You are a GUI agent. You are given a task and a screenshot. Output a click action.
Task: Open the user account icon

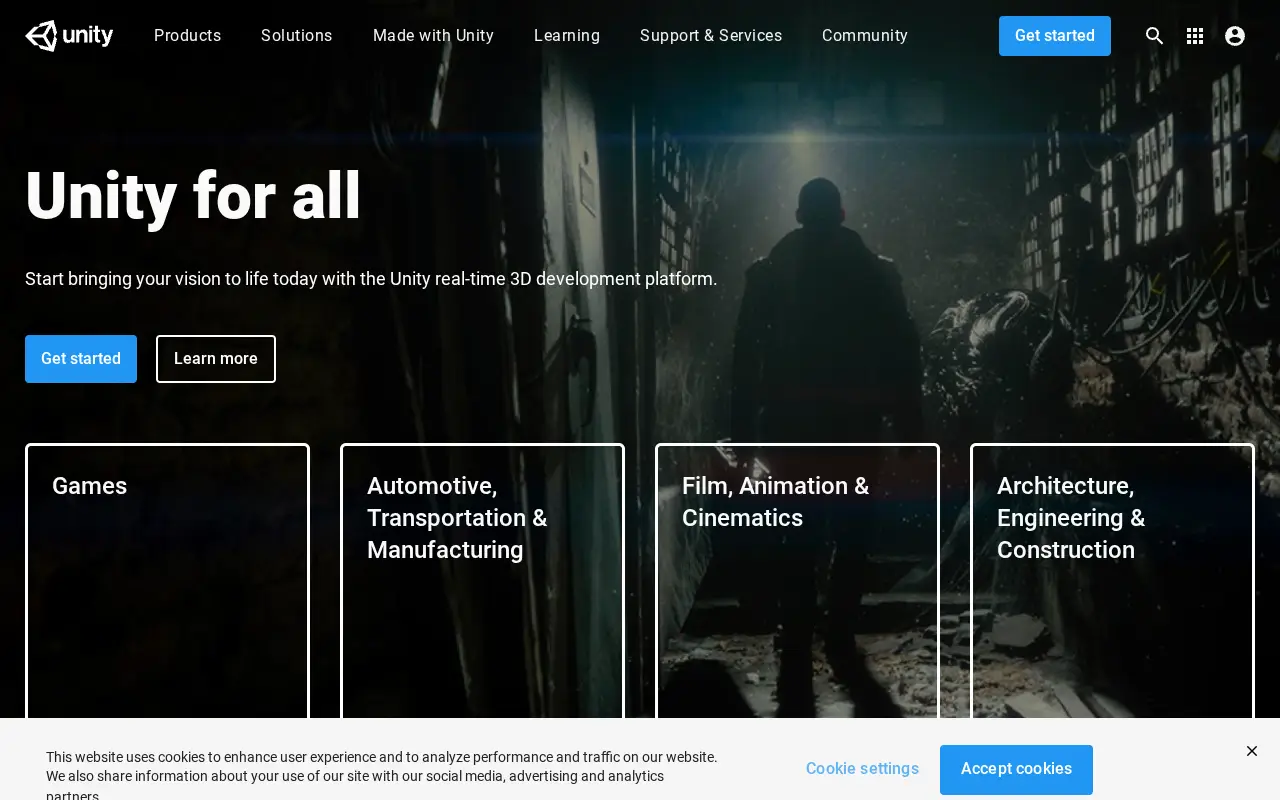pos(1235,36)
